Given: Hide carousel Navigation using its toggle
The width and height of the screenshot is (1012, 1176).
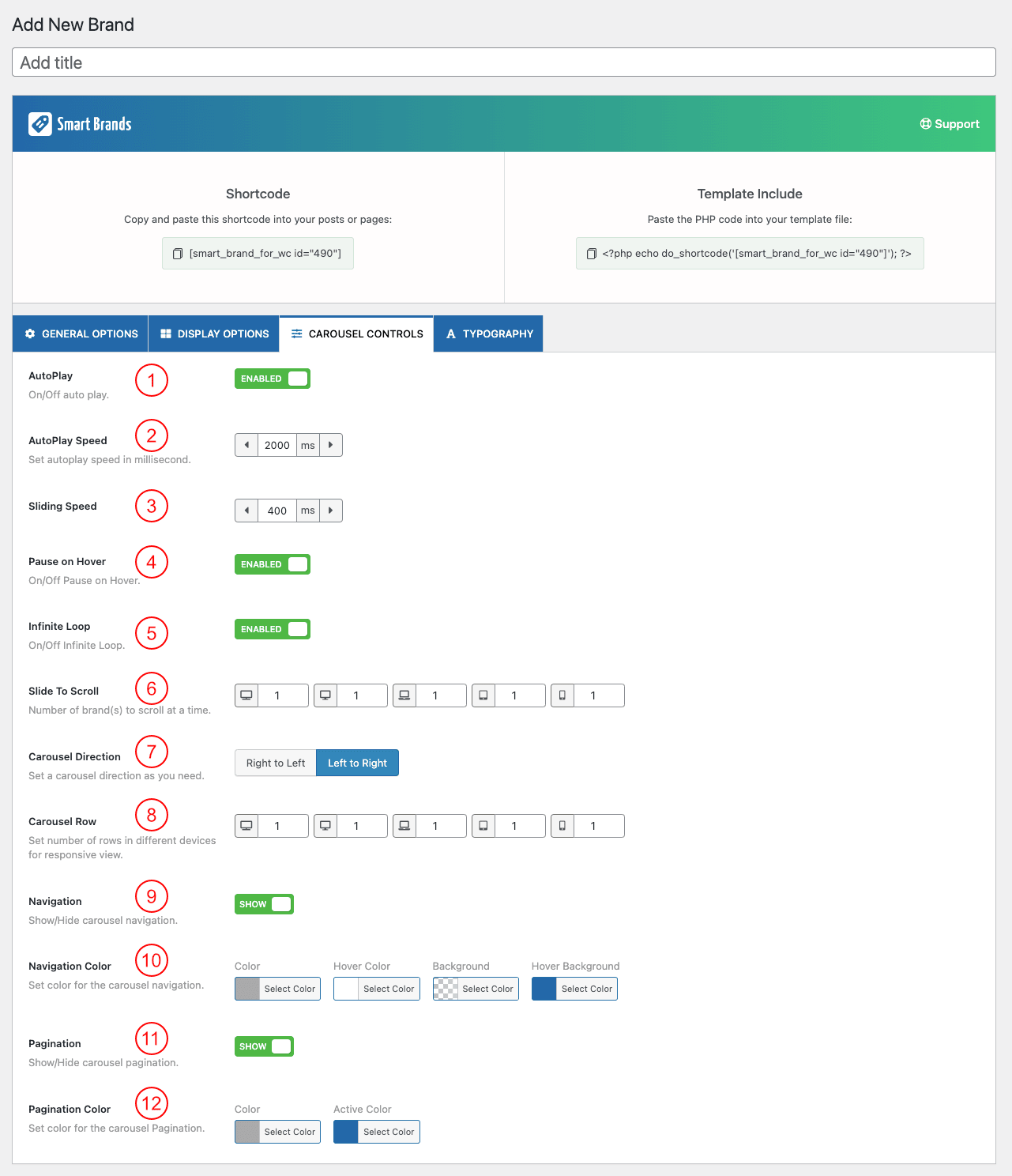Looking at the screenshot, I should (264, 904).
